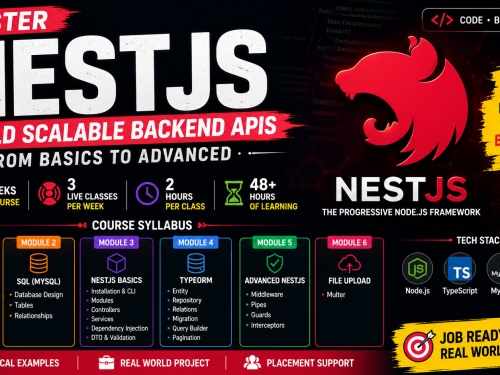
Task: Click the Controllers bullet
Action: pos(103,309)
